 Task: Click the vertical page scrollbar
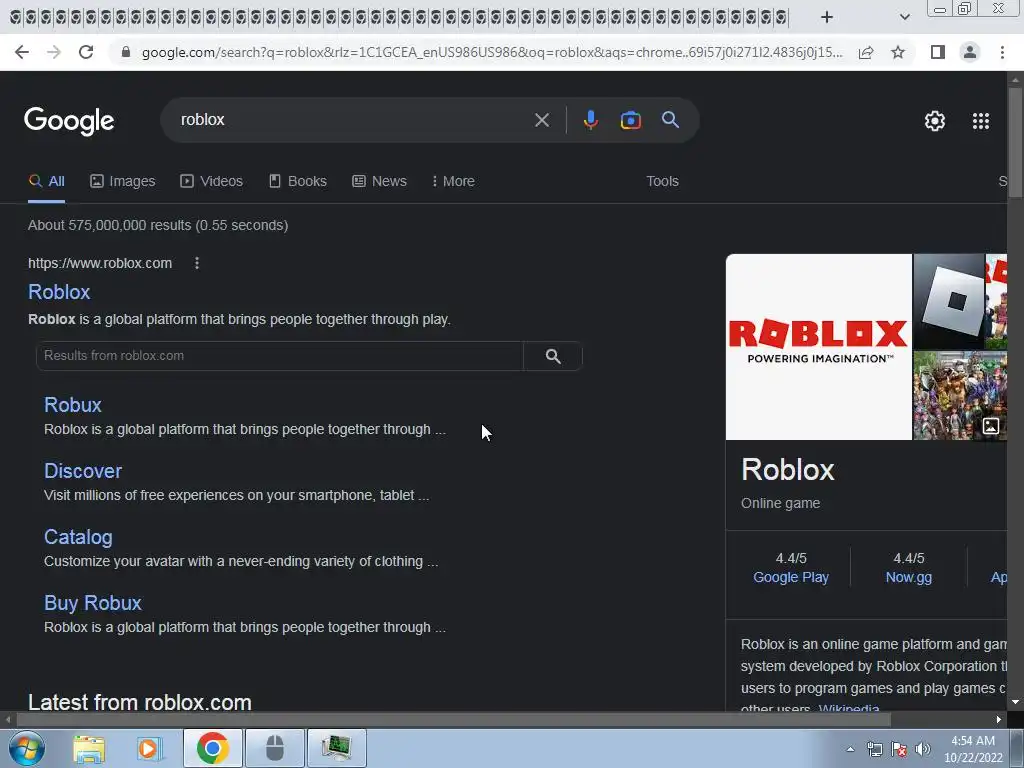pos(1015,144)
